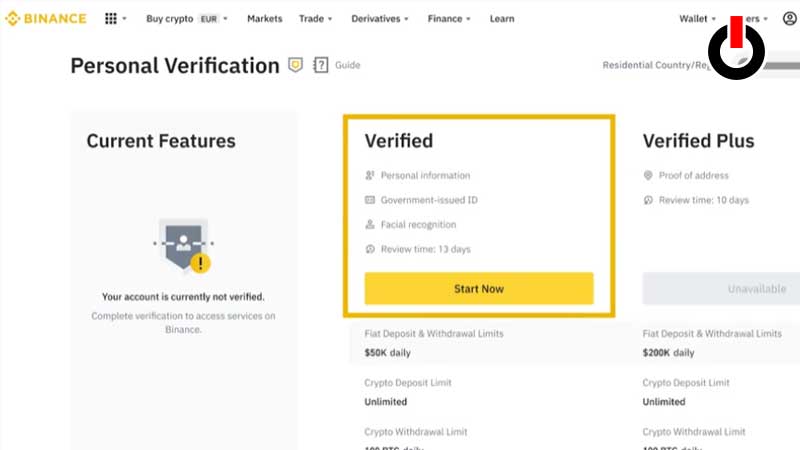800x450 pixels.
Task: Click the Personal Verification page title
Action: [175, 66]
